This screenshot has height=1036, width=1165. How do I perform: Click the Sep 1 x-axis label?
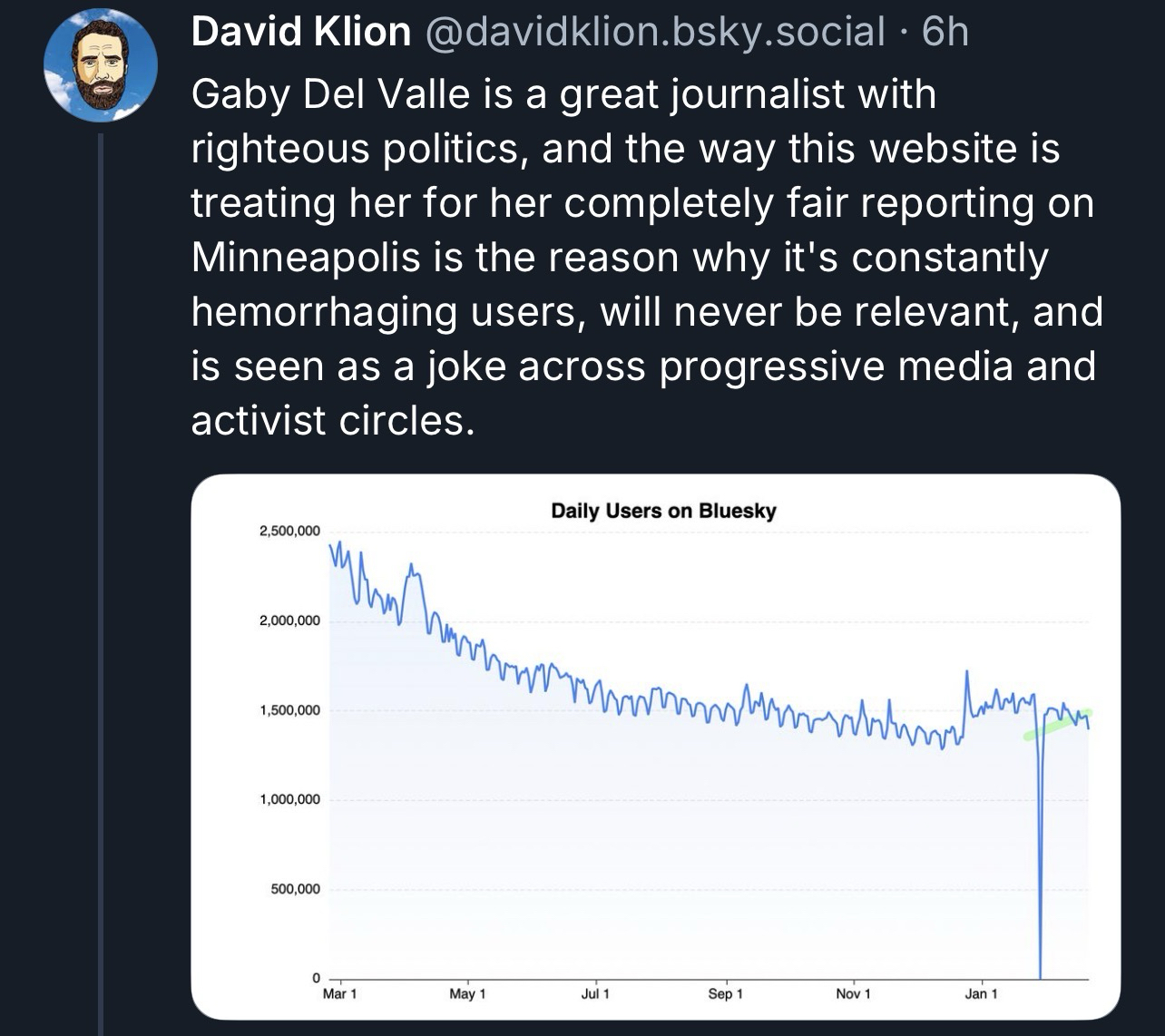pyautogui.click(x=725, y=994)
